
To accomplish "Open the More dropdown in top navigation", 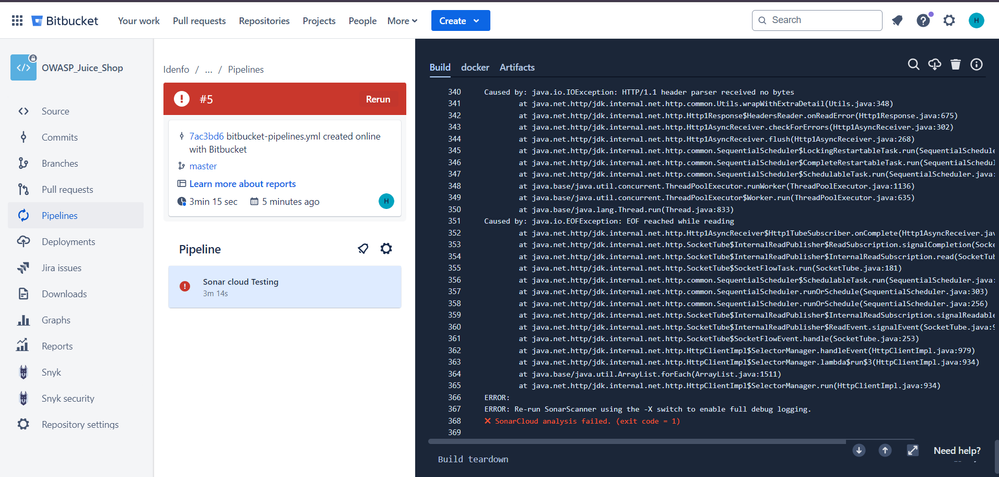I will point(402,21).
